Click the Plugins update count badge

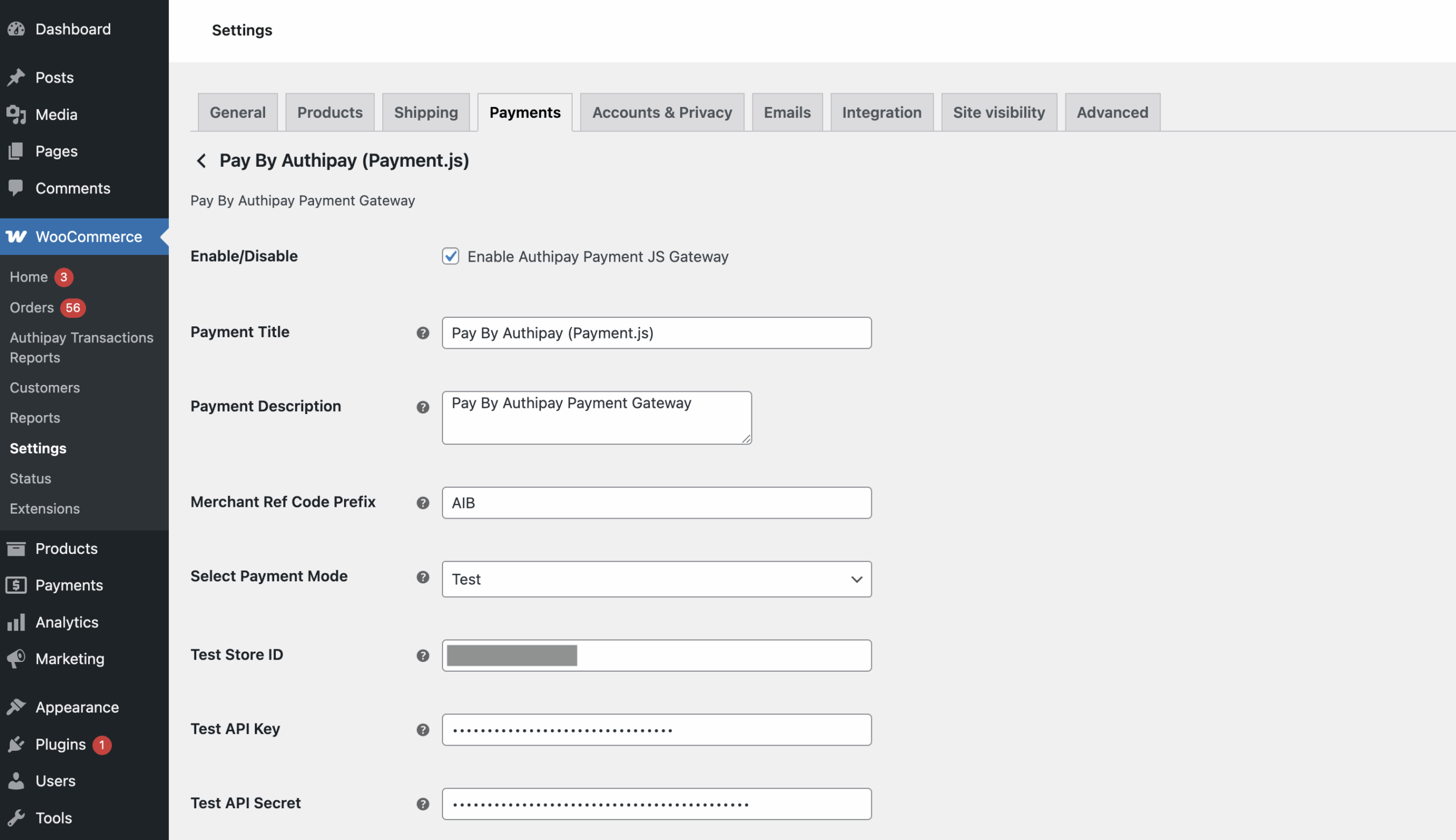pyautogui.click(x=102, y=744)
